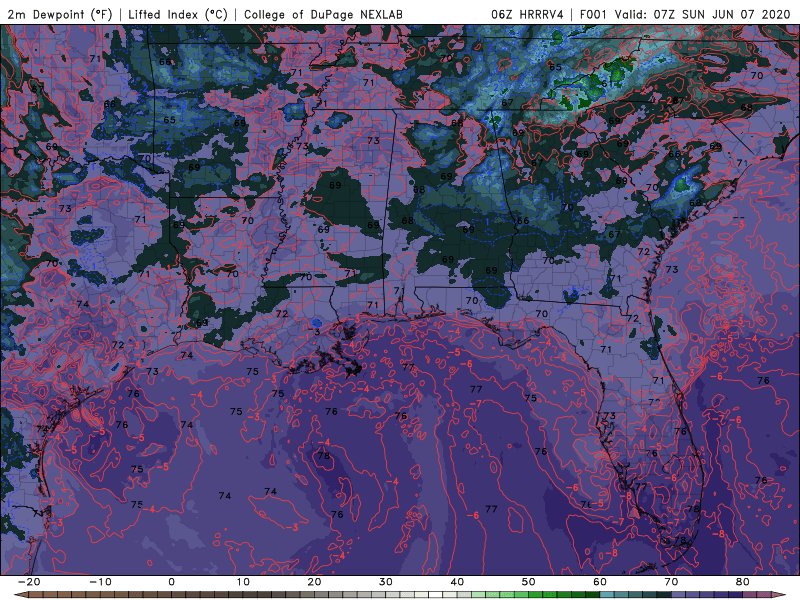
Task: Click 'College of DuPage NEXLAB' header text
Action: pos(323,14)
